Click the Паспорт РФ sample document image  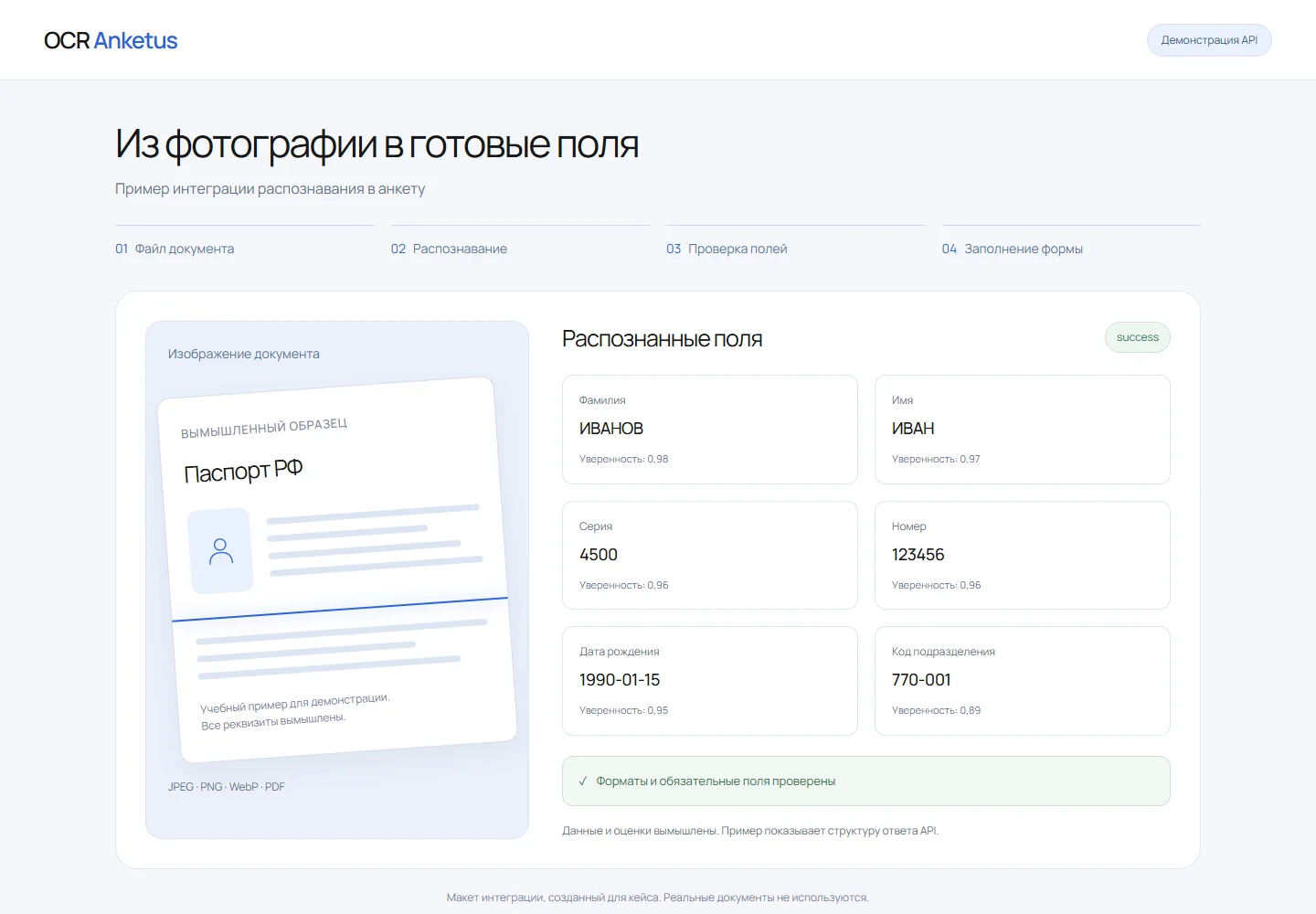(337, 570)
